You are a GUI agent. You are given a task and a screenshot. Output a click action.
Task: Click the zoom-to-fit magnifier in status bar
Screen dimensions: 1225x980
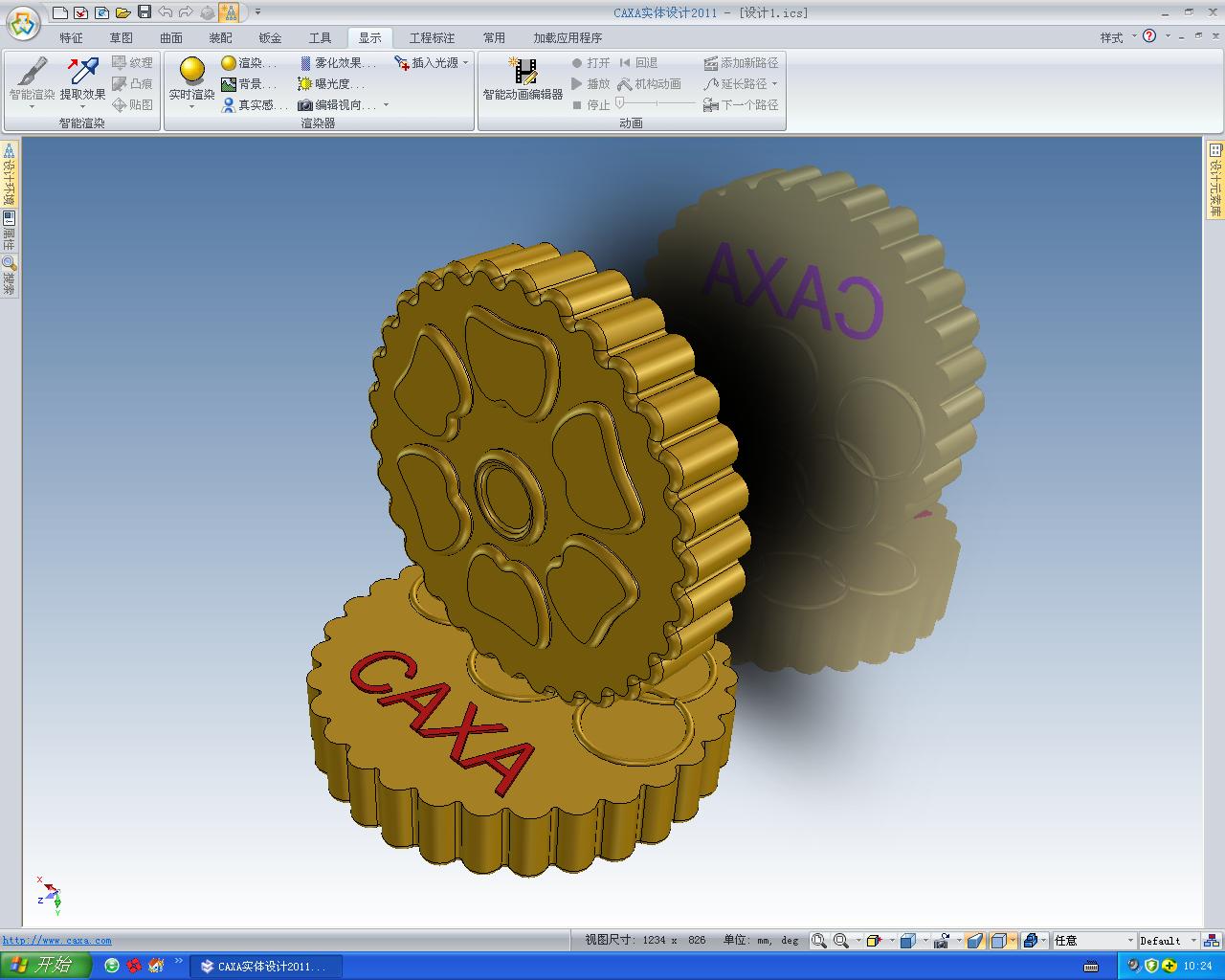tap(819, 941)
